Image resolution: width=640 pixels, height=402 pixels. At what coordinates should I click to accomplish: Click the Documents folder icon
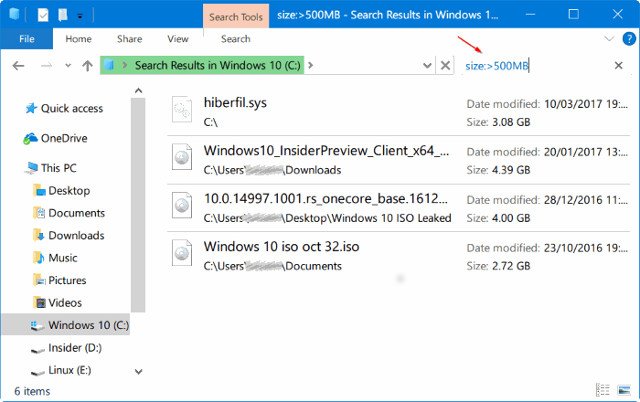[39, 213]
